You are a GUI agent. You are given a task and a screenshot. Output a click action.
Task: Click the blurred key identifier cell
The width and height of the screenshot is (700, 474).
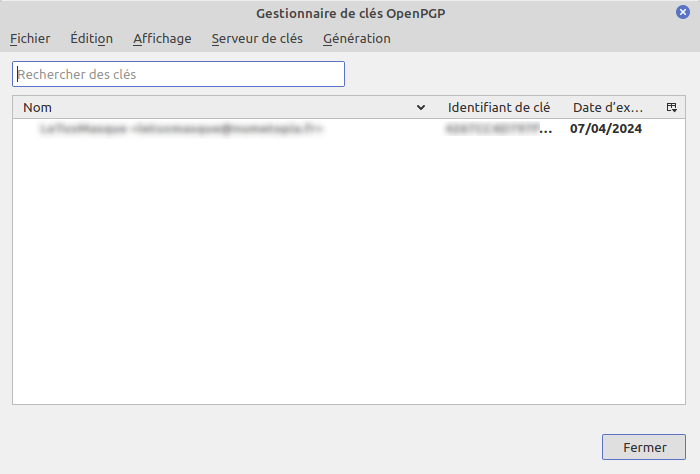point(499,129)
